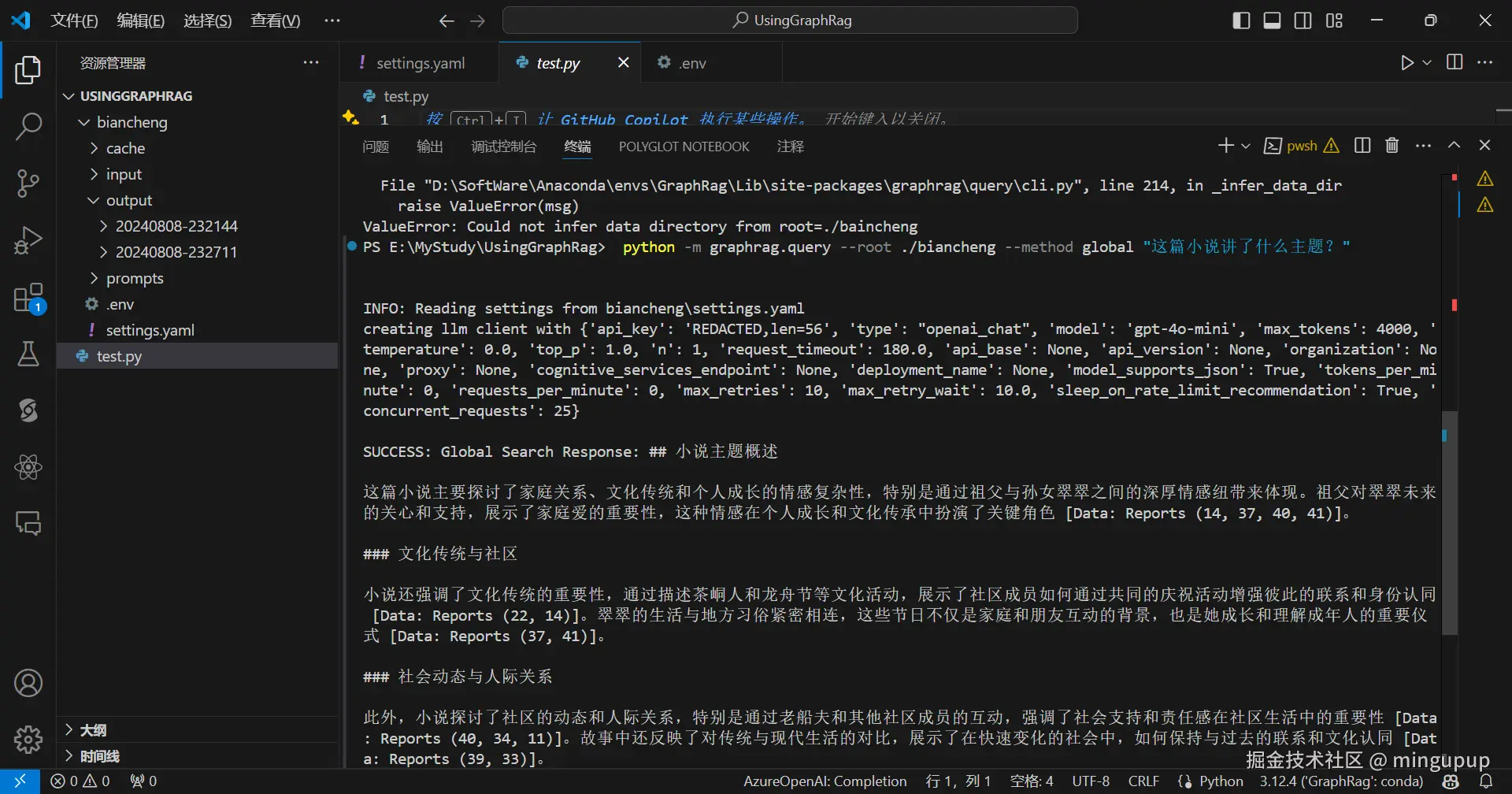
Task: Open the Manage gear menu
Action: coord(28,740)
